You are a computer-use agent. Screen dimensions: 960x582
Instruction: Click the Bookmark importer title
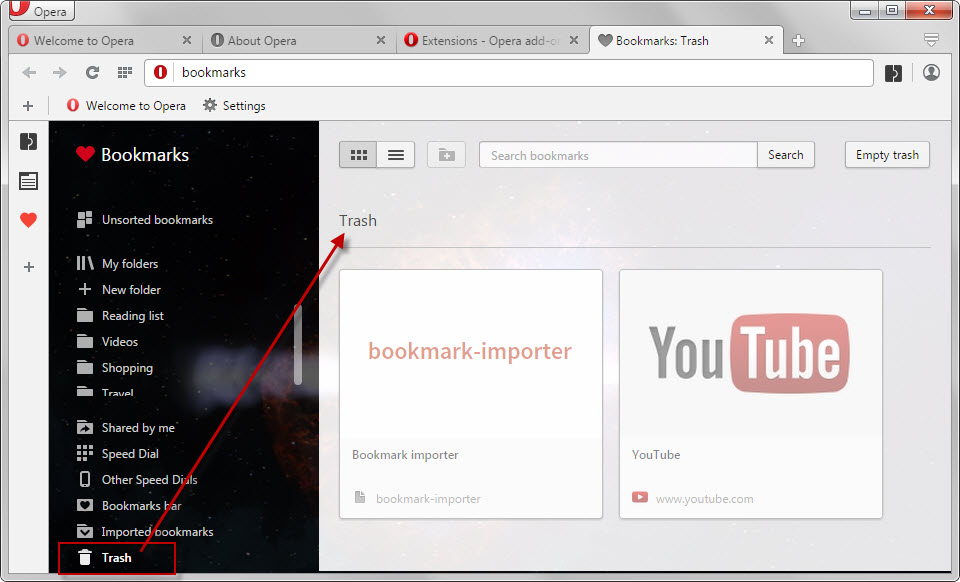click(405, 455)
